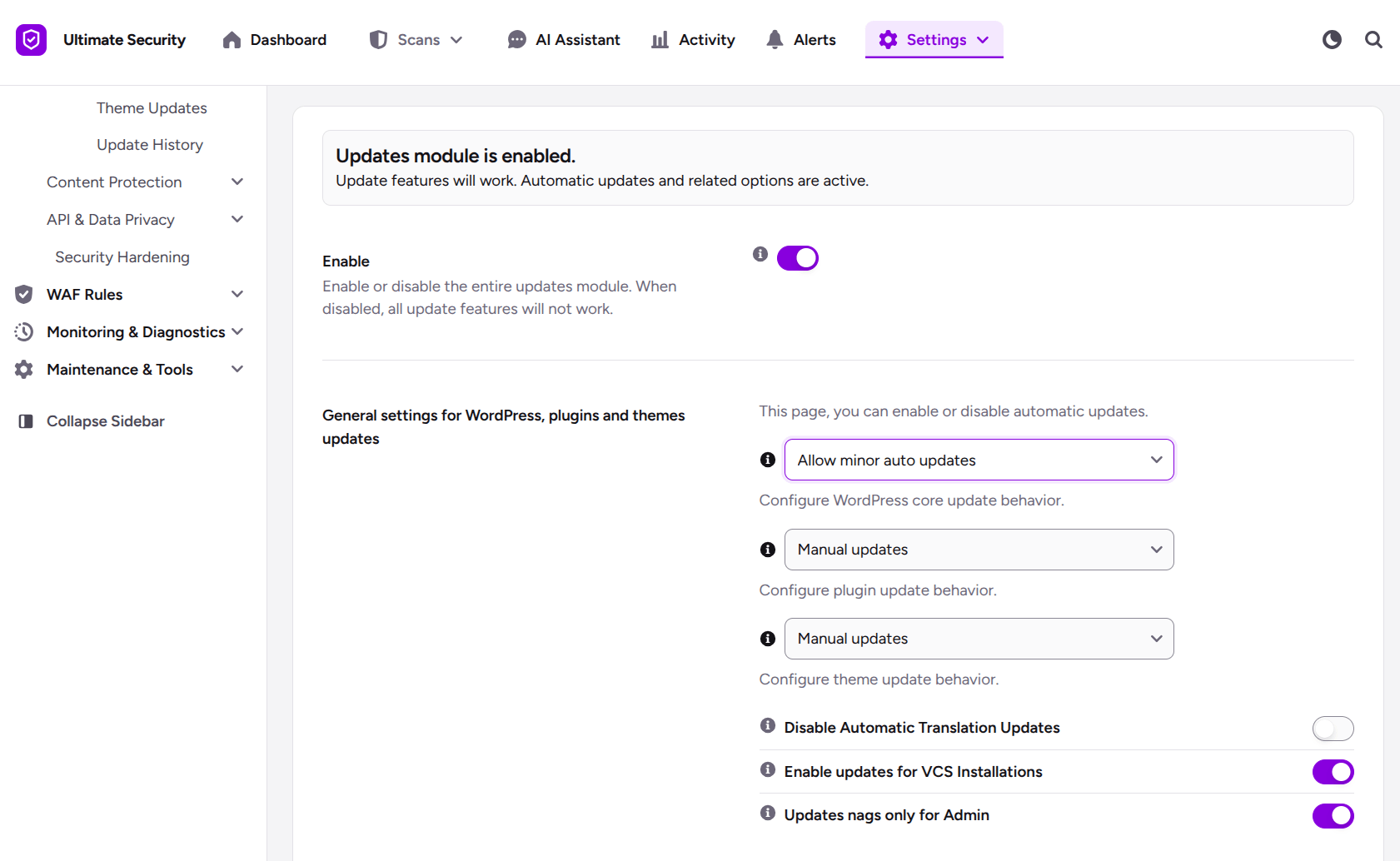Viewport: 1400px width, 861px height.
Task: Open the plugin update behavior dropdown
Action: coord(979,550)
